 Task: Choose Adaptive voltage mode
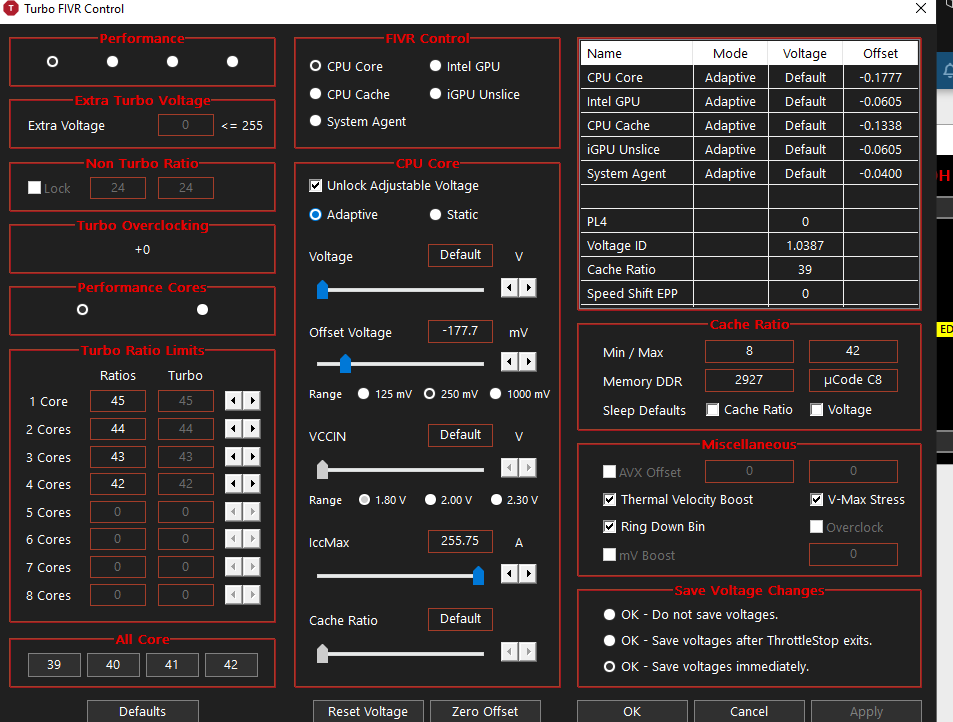pos(315,215)
